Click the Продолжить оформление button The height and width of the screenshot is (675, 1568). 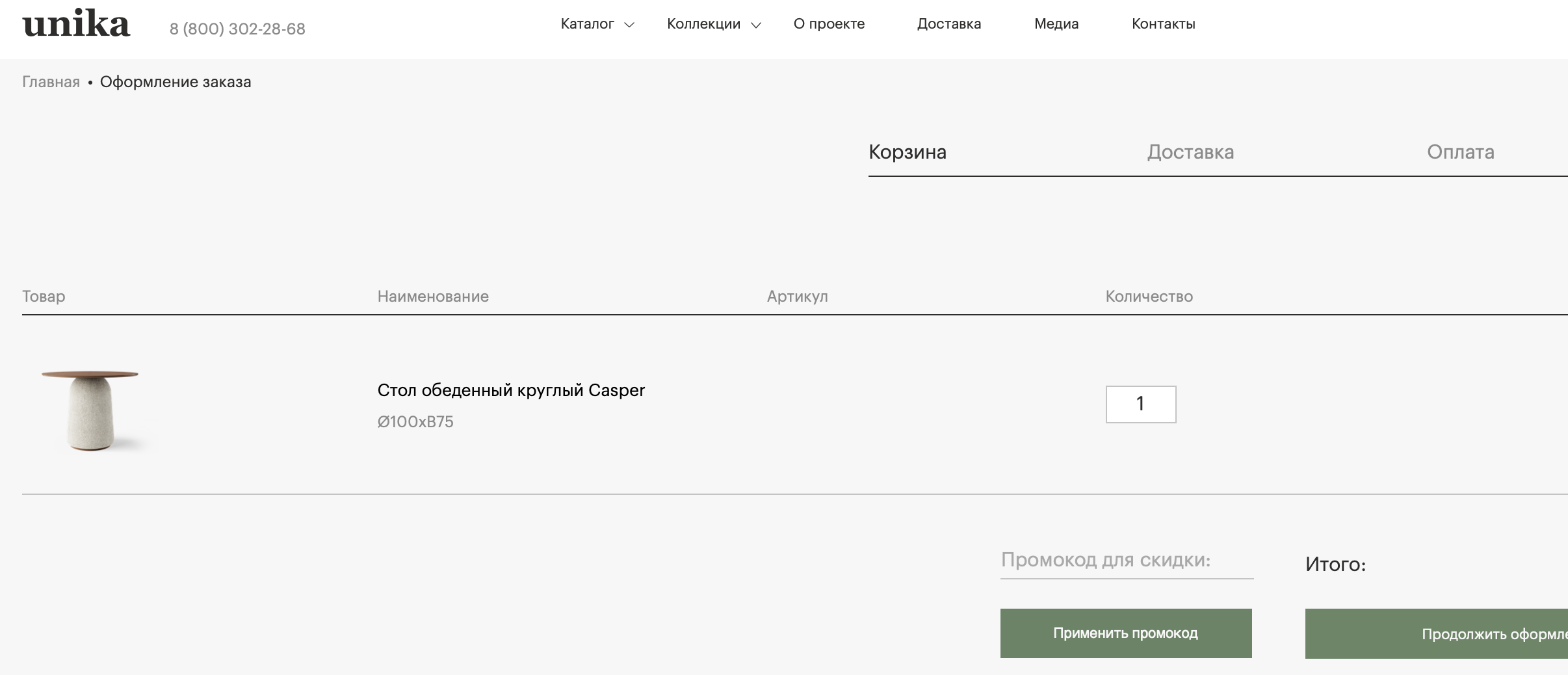click(x=1437, y=634)
